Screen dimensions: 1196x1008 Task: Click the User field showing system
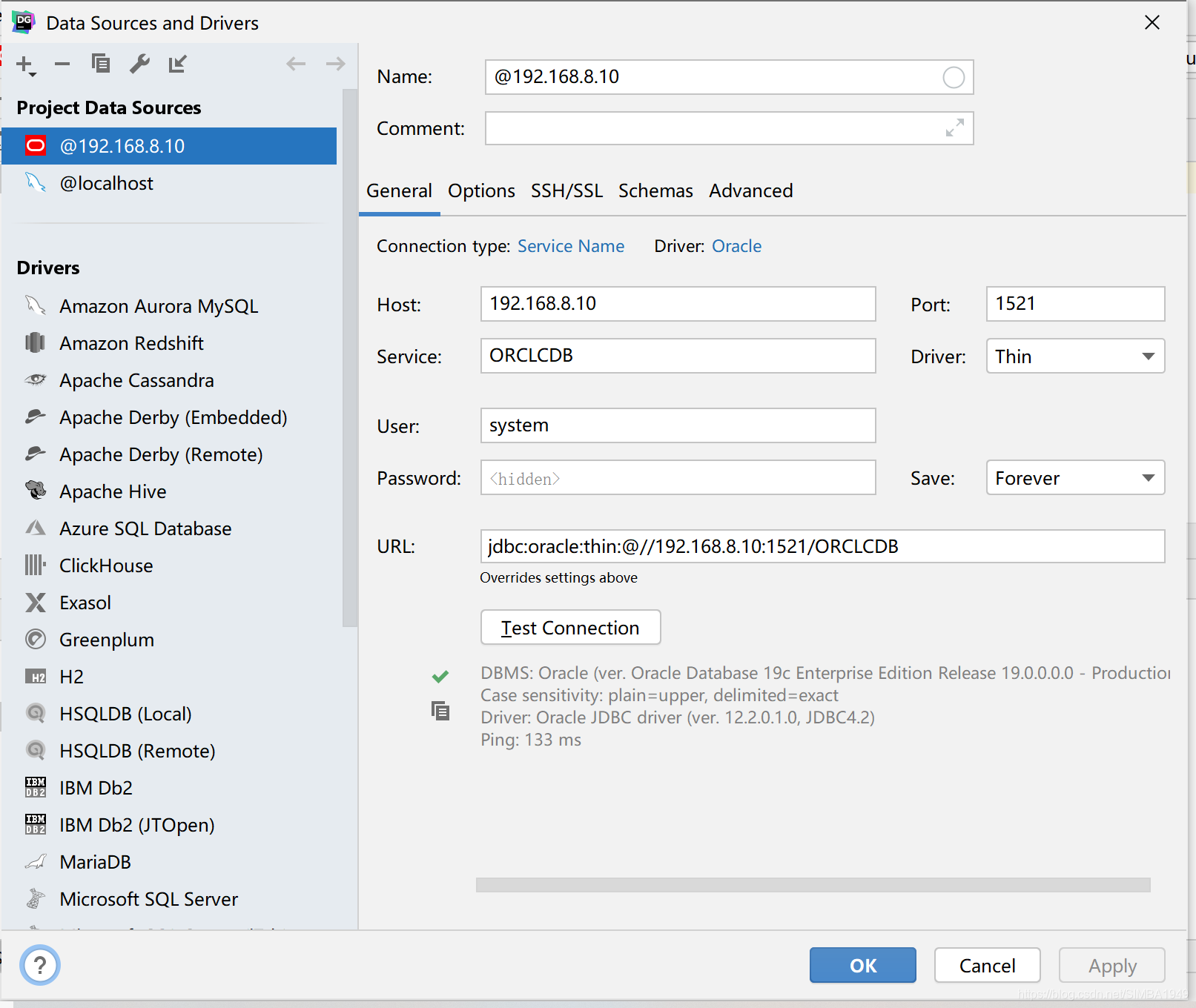(678, 425)
